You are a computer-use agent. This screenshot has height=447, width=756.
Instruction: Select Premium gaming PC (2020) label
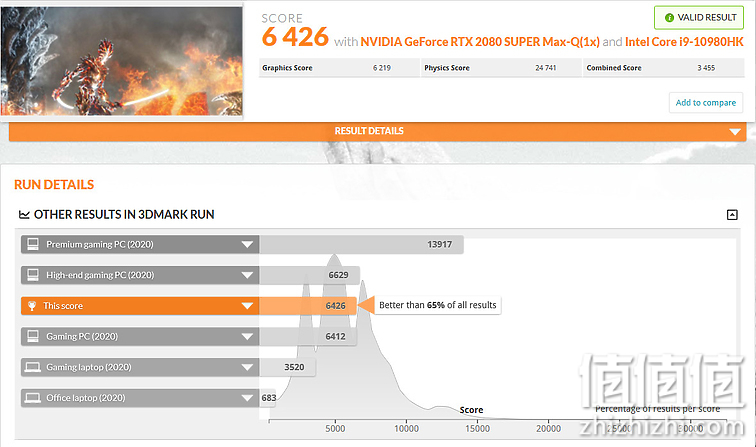pos(100,244)
